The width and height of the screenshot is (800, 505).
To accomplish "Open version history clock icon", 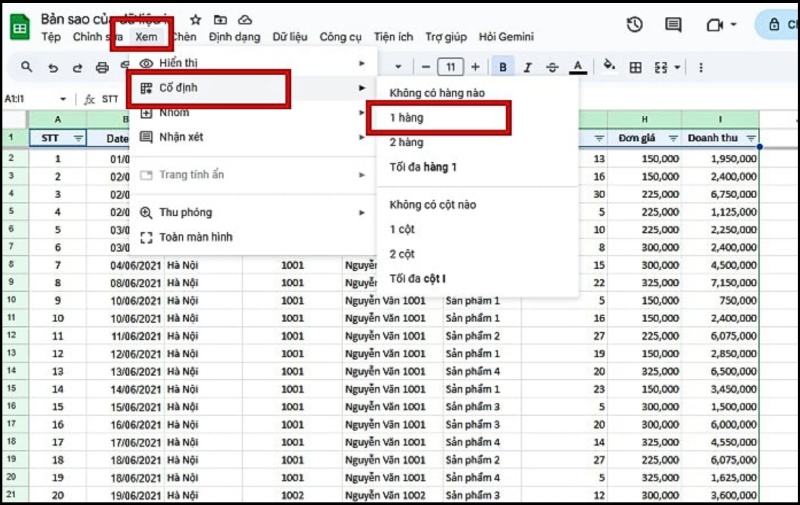I will 634,25.
